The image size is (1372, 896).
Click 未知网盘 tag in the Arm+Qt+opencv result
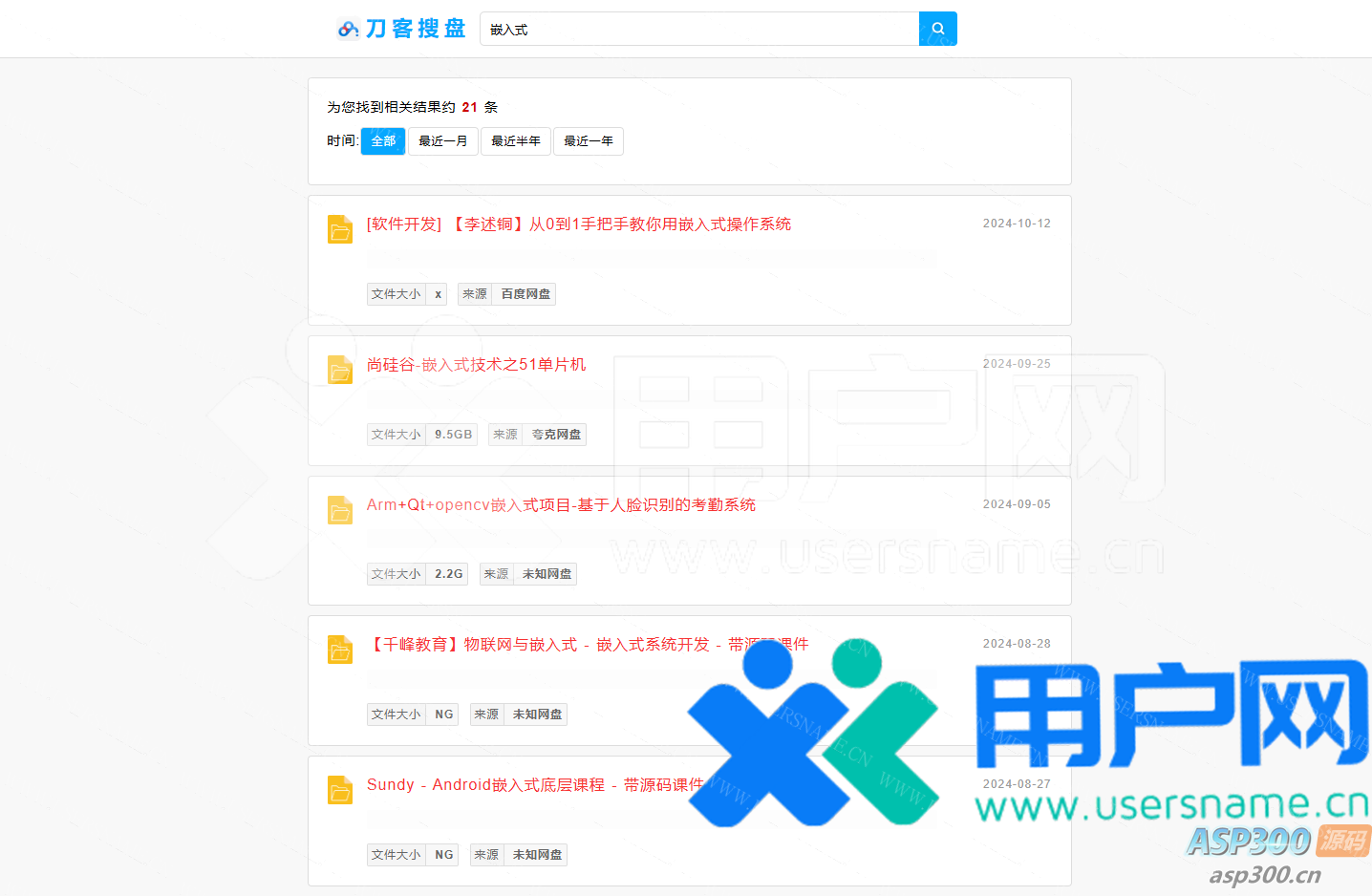[x=547, y=574]
